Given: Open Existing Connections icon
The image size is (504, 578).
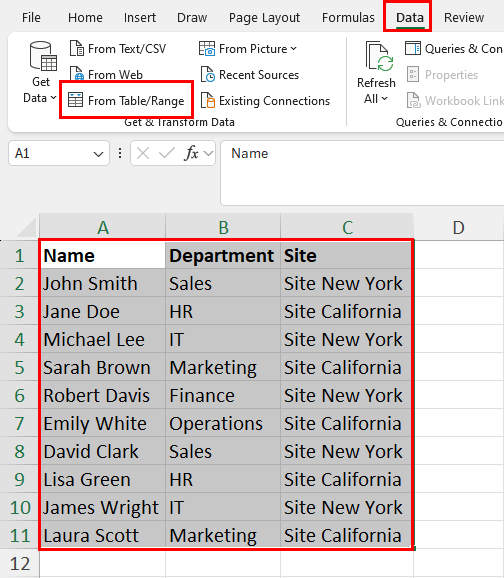Looking at the screenshot, I should [208, 101].
